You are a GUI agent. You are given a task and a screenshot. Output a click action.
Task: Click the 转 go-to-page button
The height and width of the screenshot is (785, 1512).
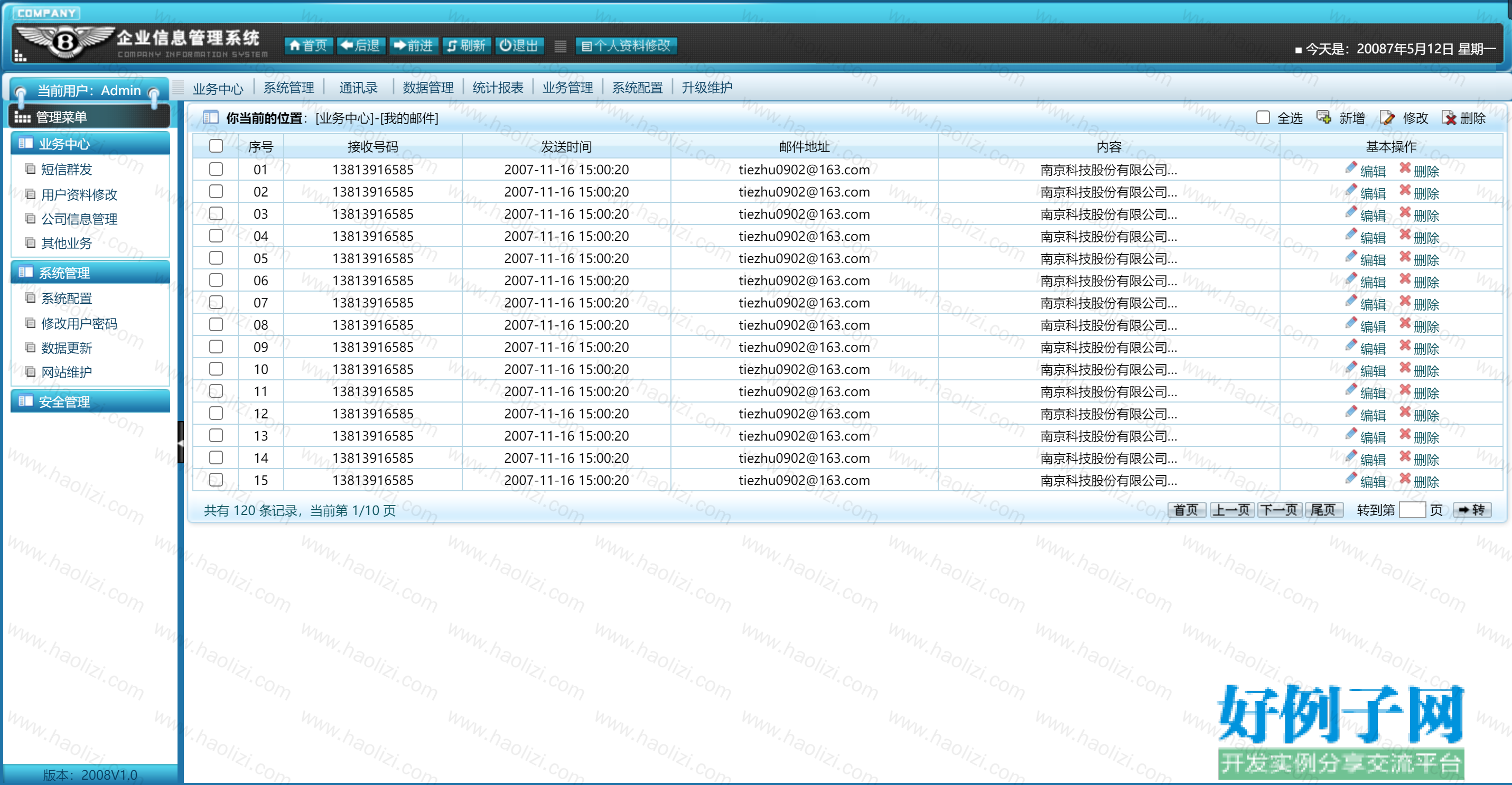click(x=1471, y=509)
